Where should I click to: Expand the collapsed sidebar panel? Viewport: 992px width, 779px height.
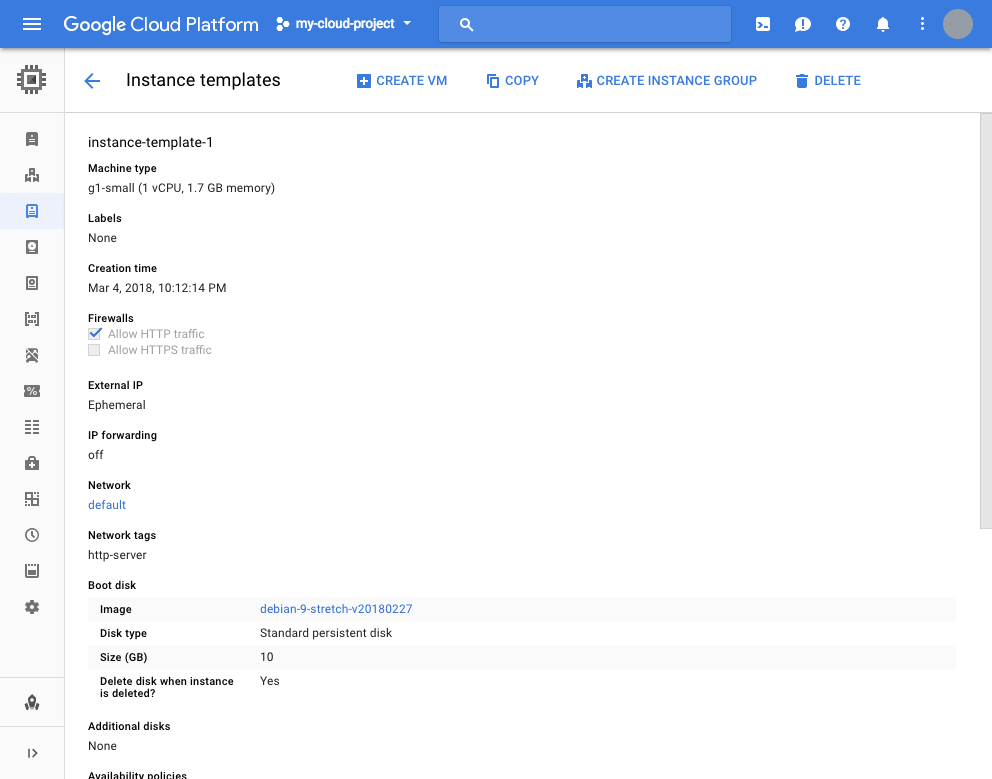pos(32,753)
